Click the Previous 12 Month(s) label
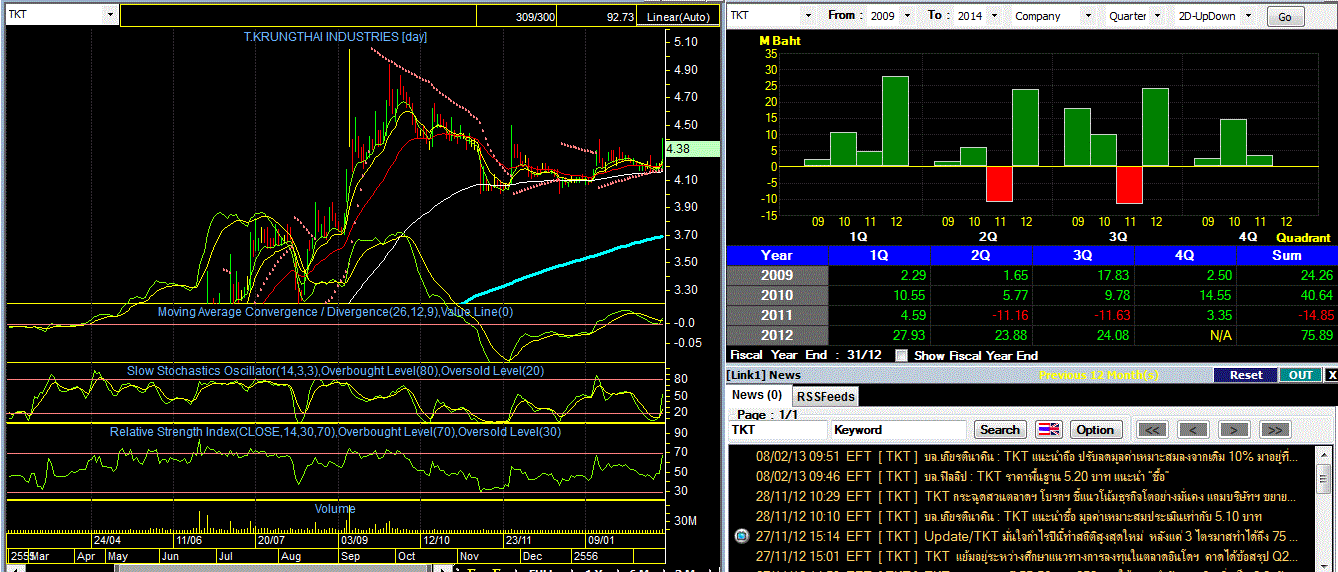 1099,375
